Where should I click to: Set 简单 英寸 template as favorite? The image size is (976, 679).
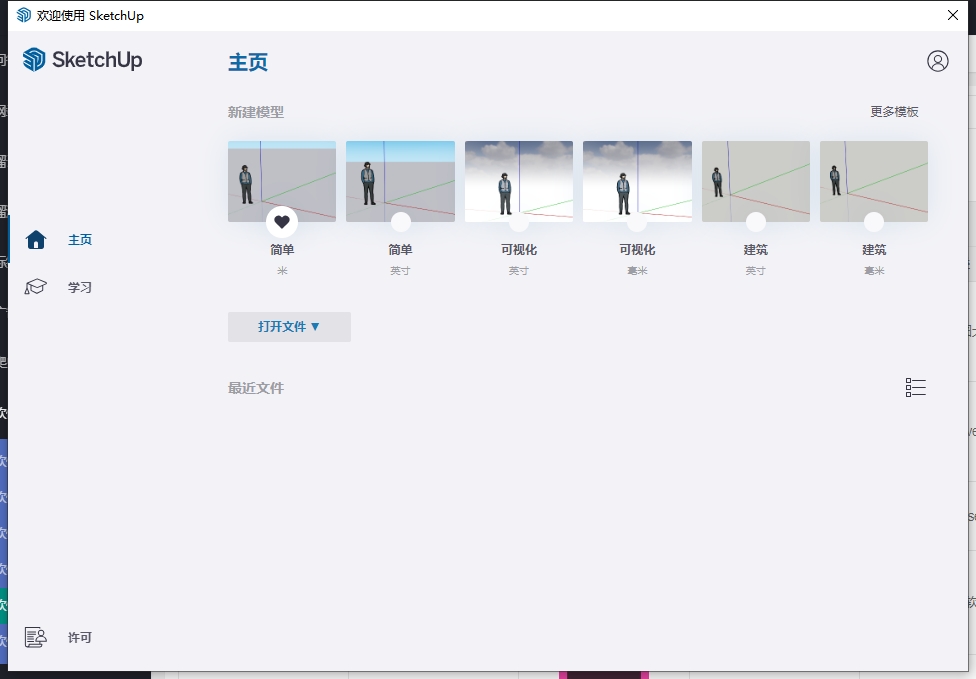point(400,222)
